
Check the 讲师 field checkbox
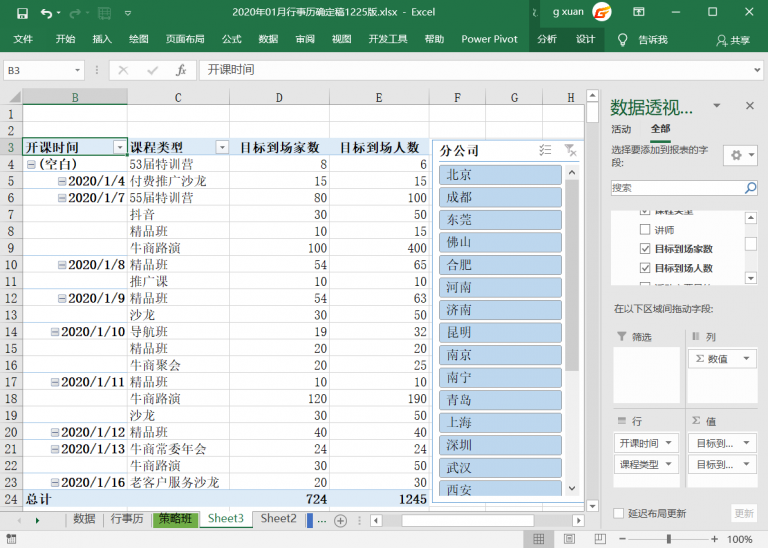coord(645,230)
